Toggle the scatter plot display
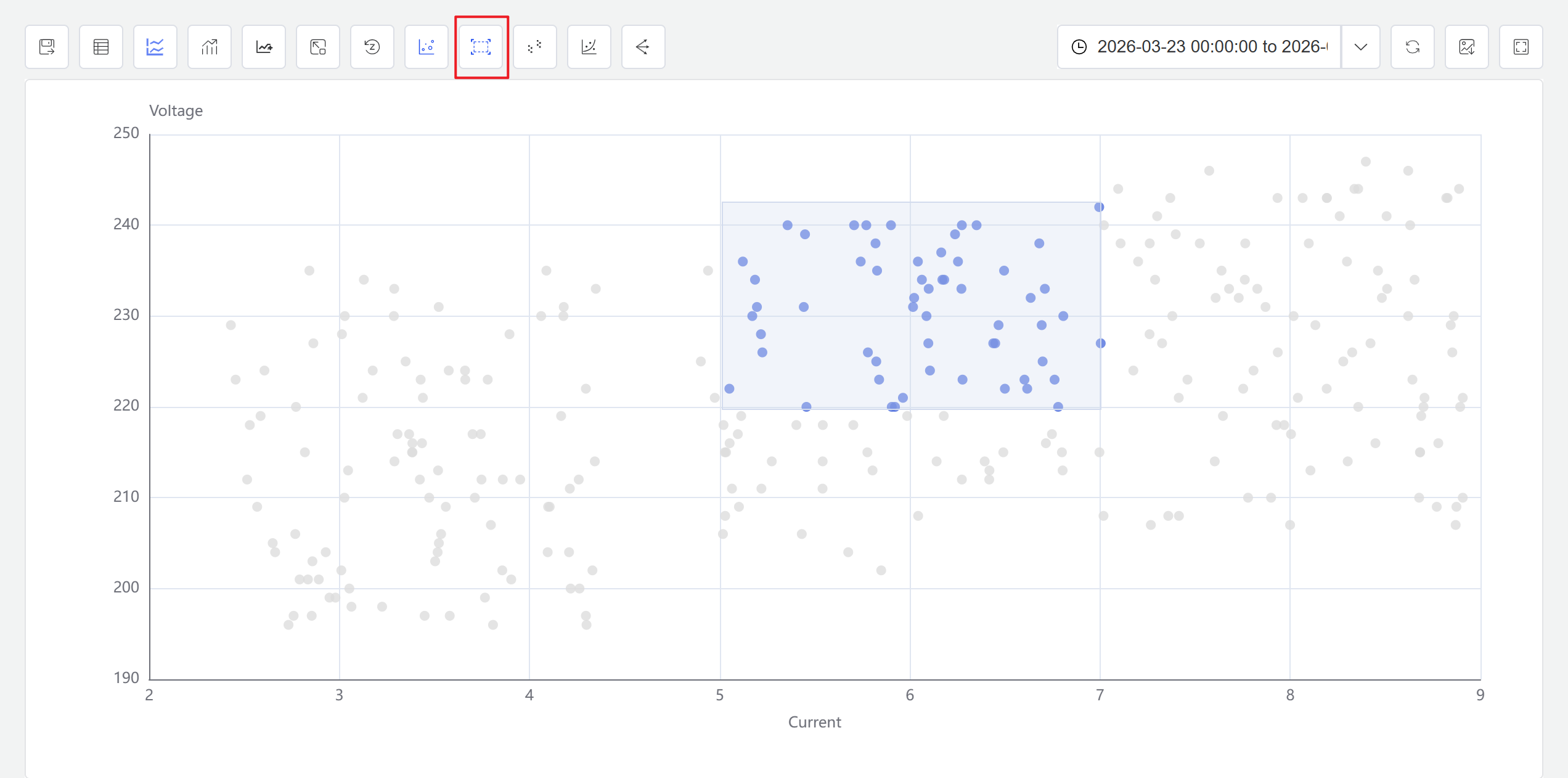 coord(427,46)
